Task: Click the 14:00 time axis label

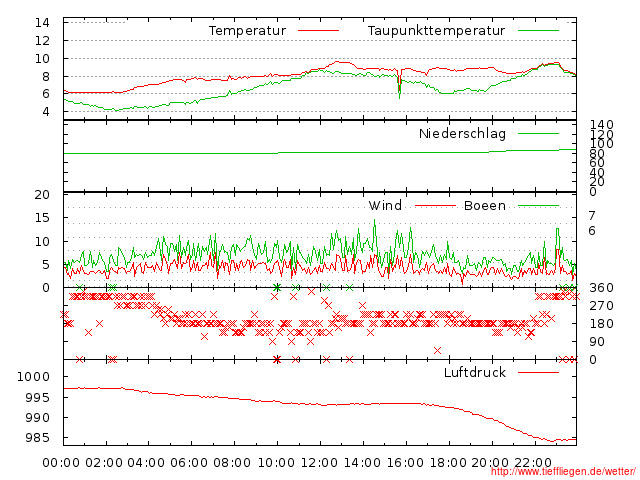Action: [x=362, y=463]
